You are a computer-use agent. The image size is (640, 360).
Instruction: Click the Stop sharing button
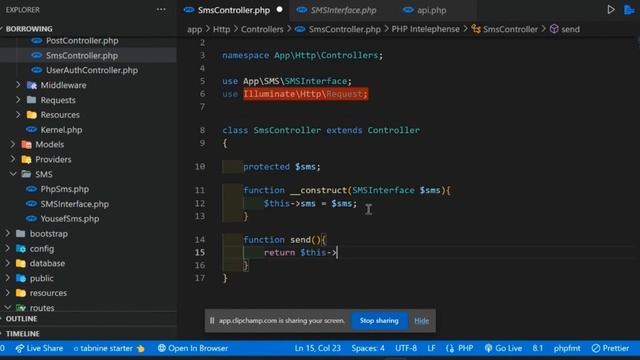(x=379, y=321)
